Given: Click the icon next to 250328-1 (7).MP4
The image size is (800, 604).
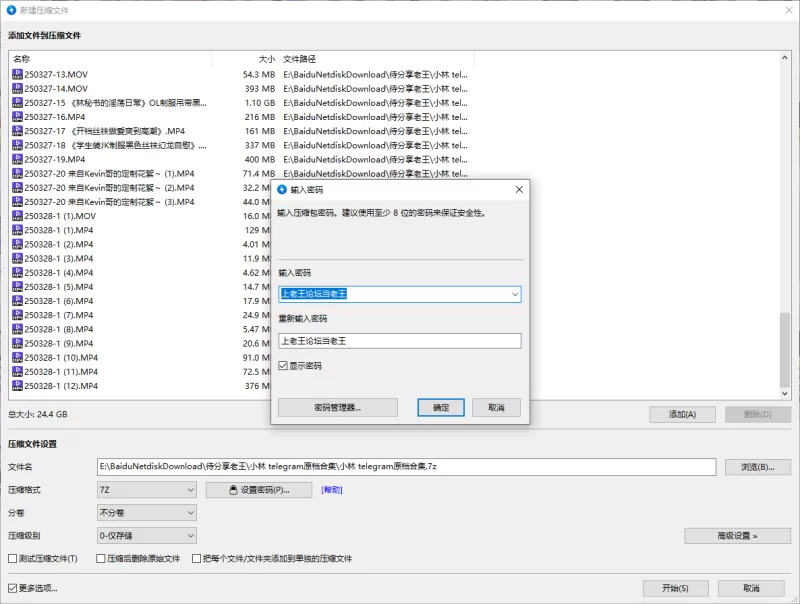Looking at the screenshot, I should click(17, 315).
